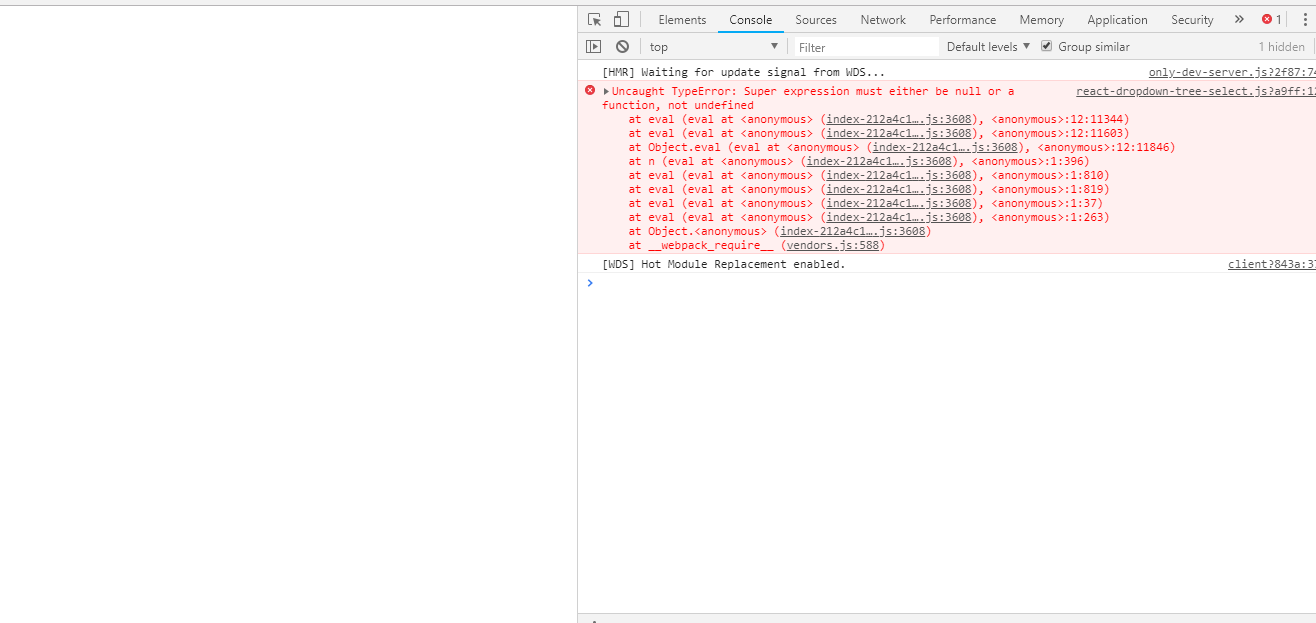Open the Application tab
The height and width of the screenshot is (623, 1316).
pyautogui.click(x=1117, y=20)
